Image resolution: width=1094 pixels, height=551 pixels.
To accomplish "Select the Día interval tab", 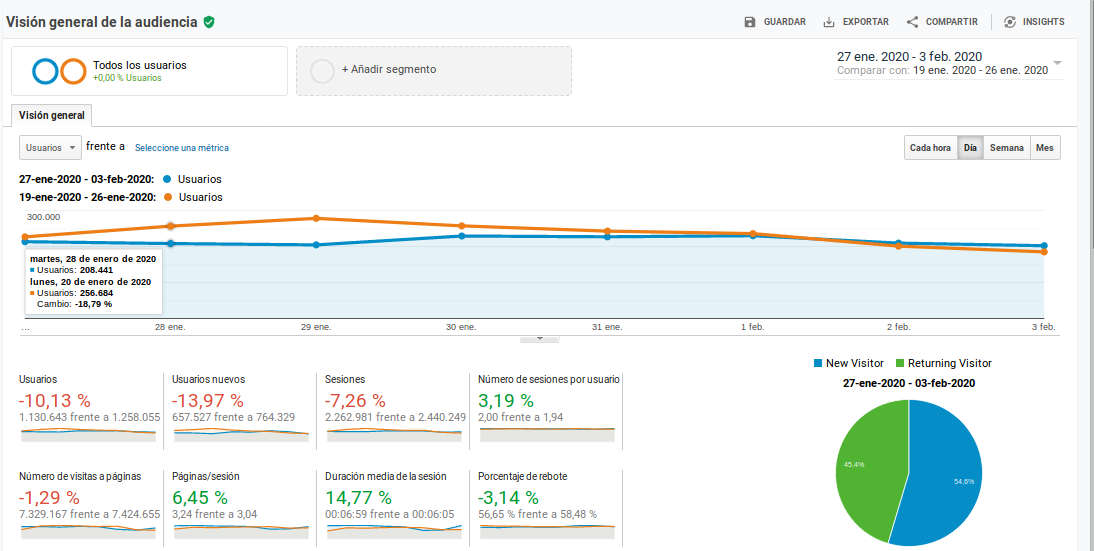I will [x=969, y=148].
